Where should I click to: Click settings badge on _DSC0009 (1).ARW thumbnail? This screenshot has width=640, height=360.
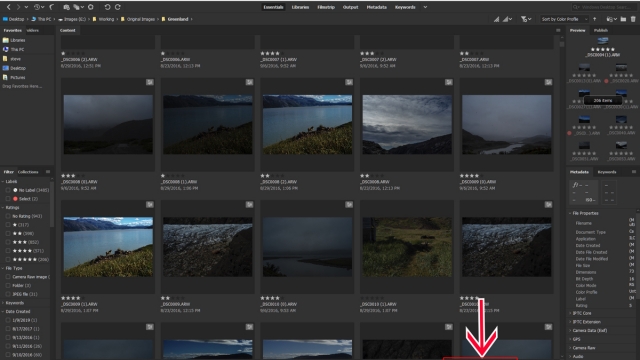click(150, 204)
